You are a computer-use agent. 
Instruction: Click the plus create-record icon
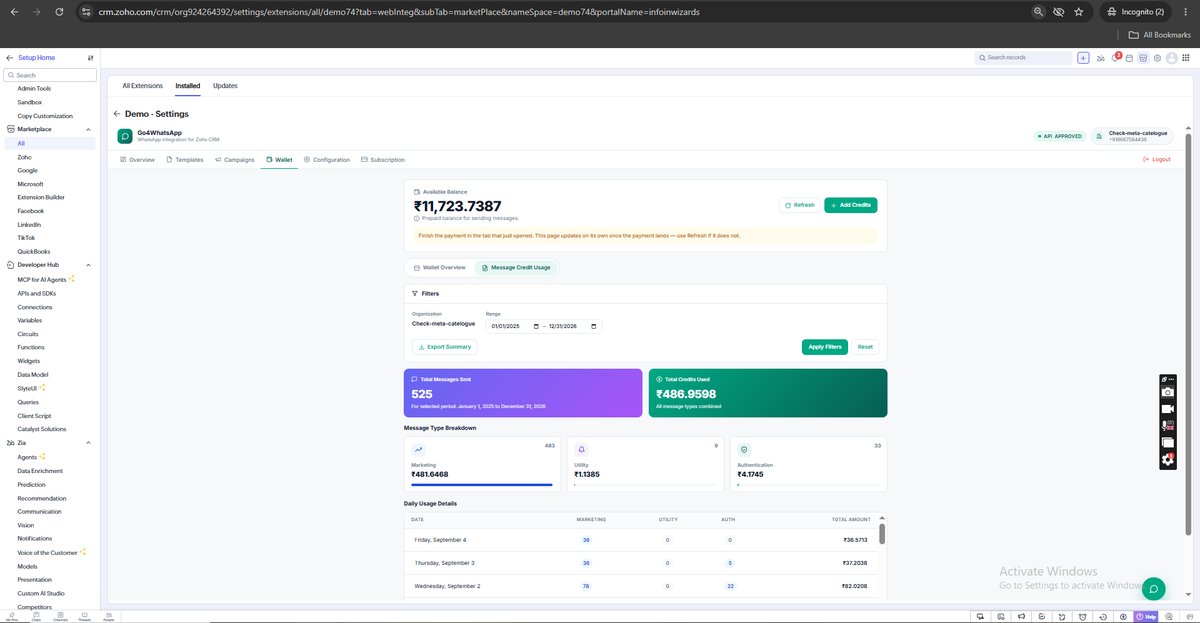1083,58
